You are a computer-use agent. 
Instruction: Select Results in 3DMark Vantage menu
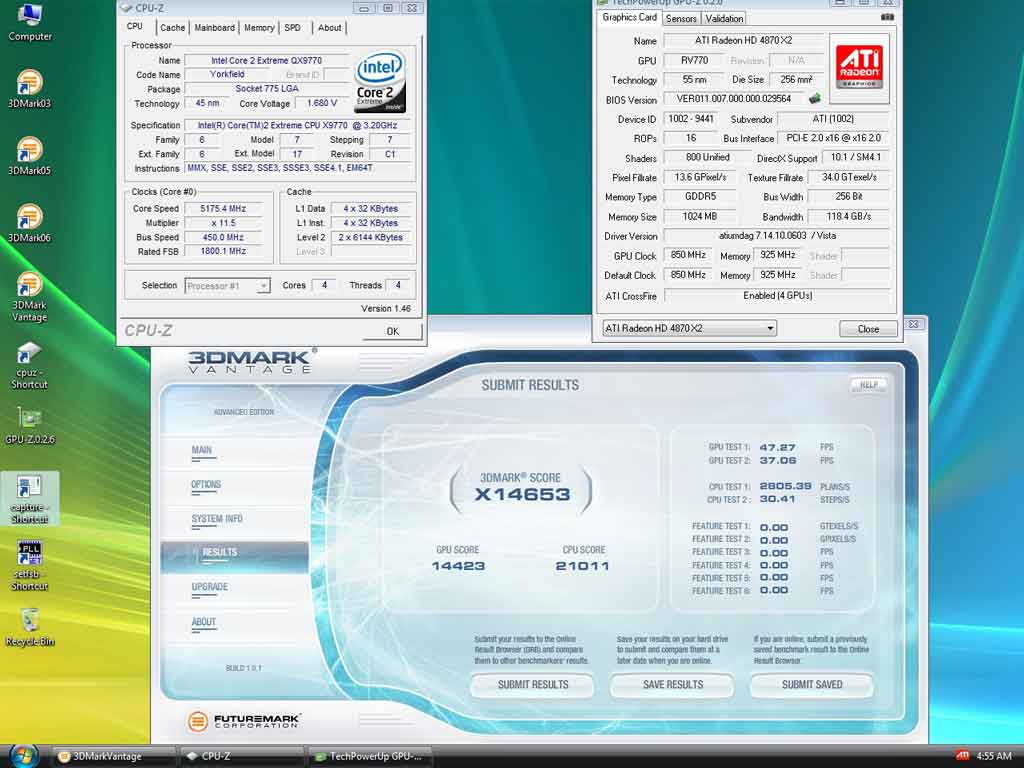(234, 556)
